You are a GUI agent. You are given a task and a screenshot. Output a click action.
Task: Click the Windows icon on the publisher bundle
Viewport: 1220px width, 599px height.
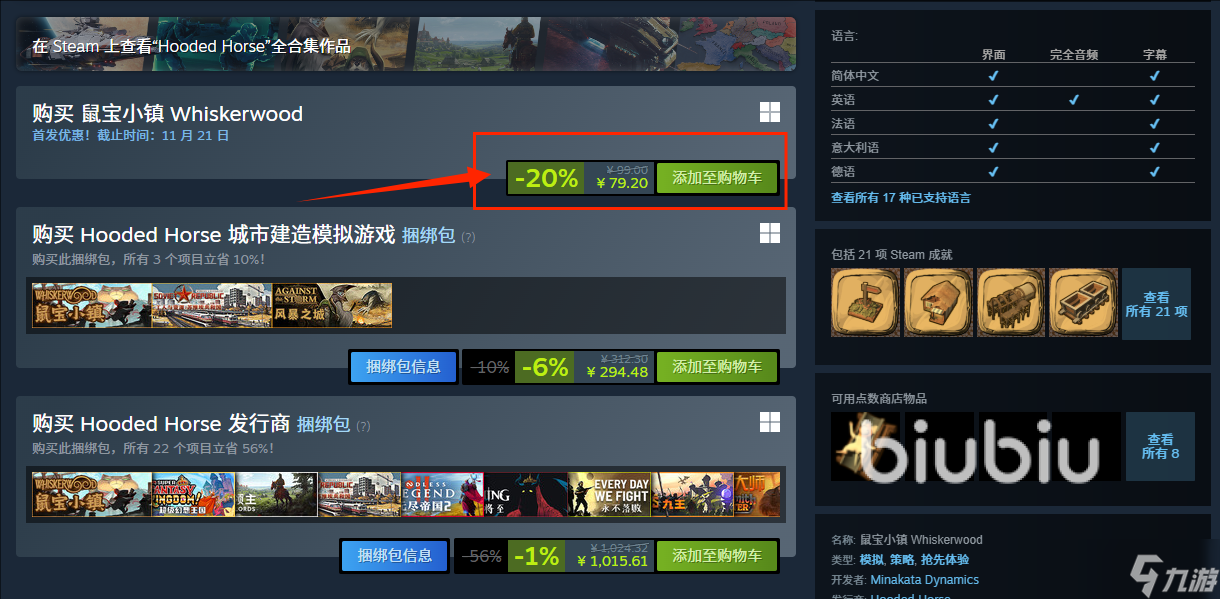[769, 421]
